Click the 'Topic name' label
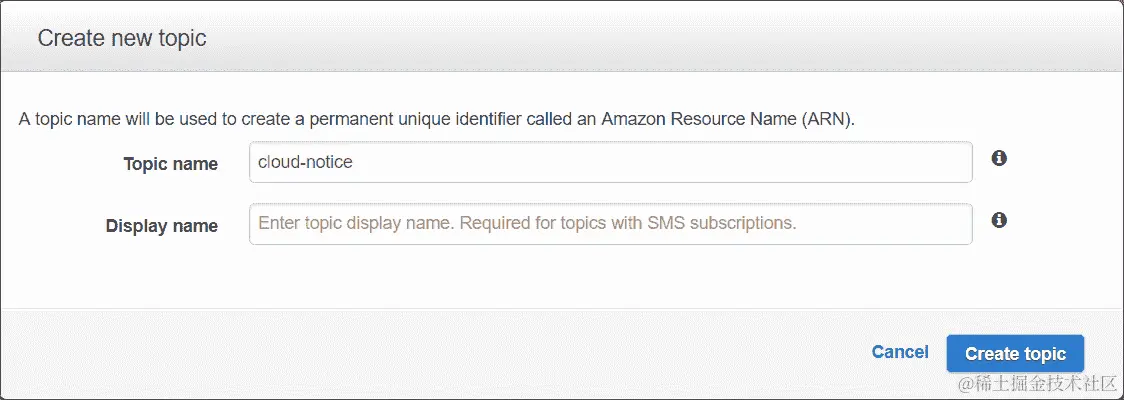 [171, 164]
